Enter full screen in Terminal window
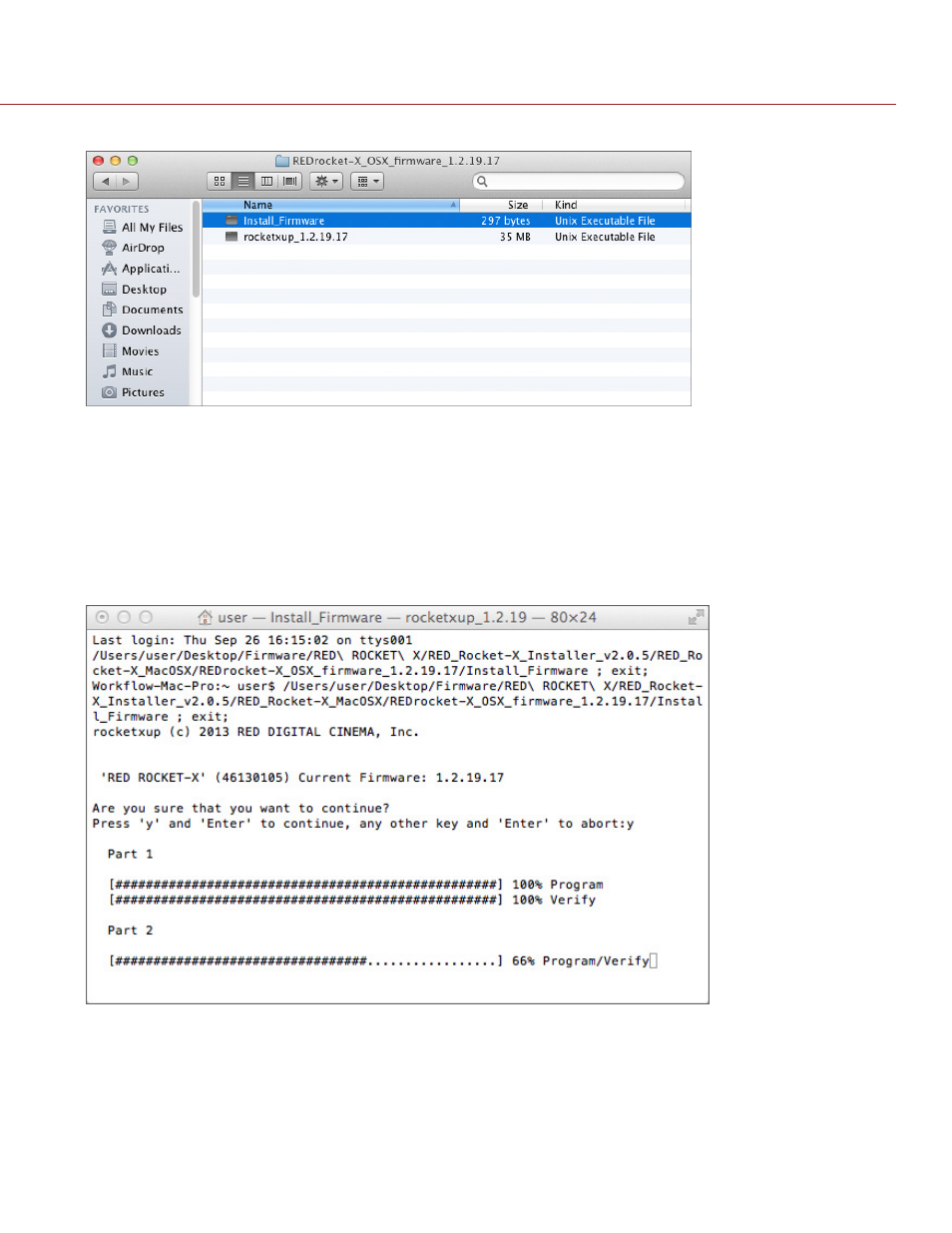Image resolution: width=952 pixels, height=1233 pixels. tap(696, 617)
